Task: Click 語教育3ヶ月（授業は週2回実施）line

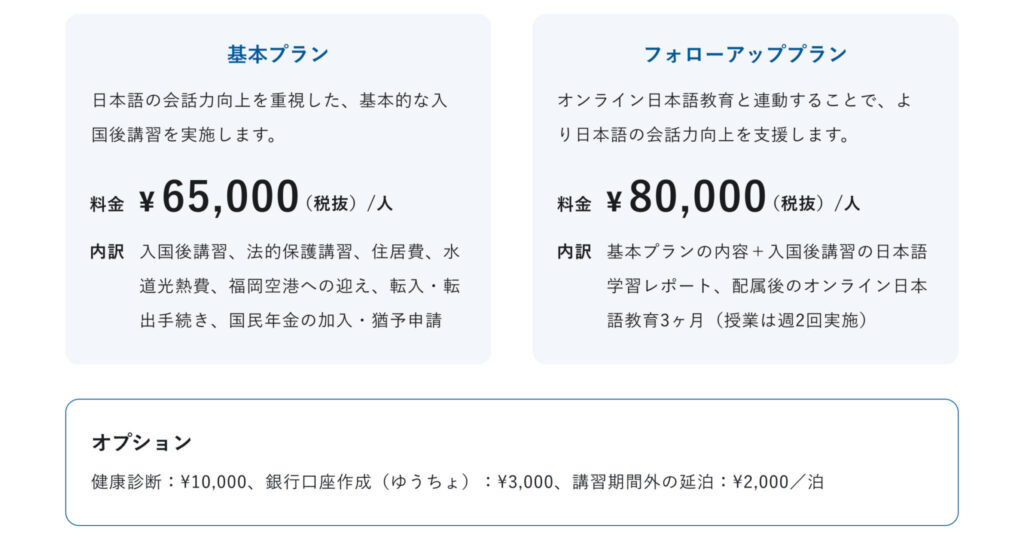Action: coord(737,321)
